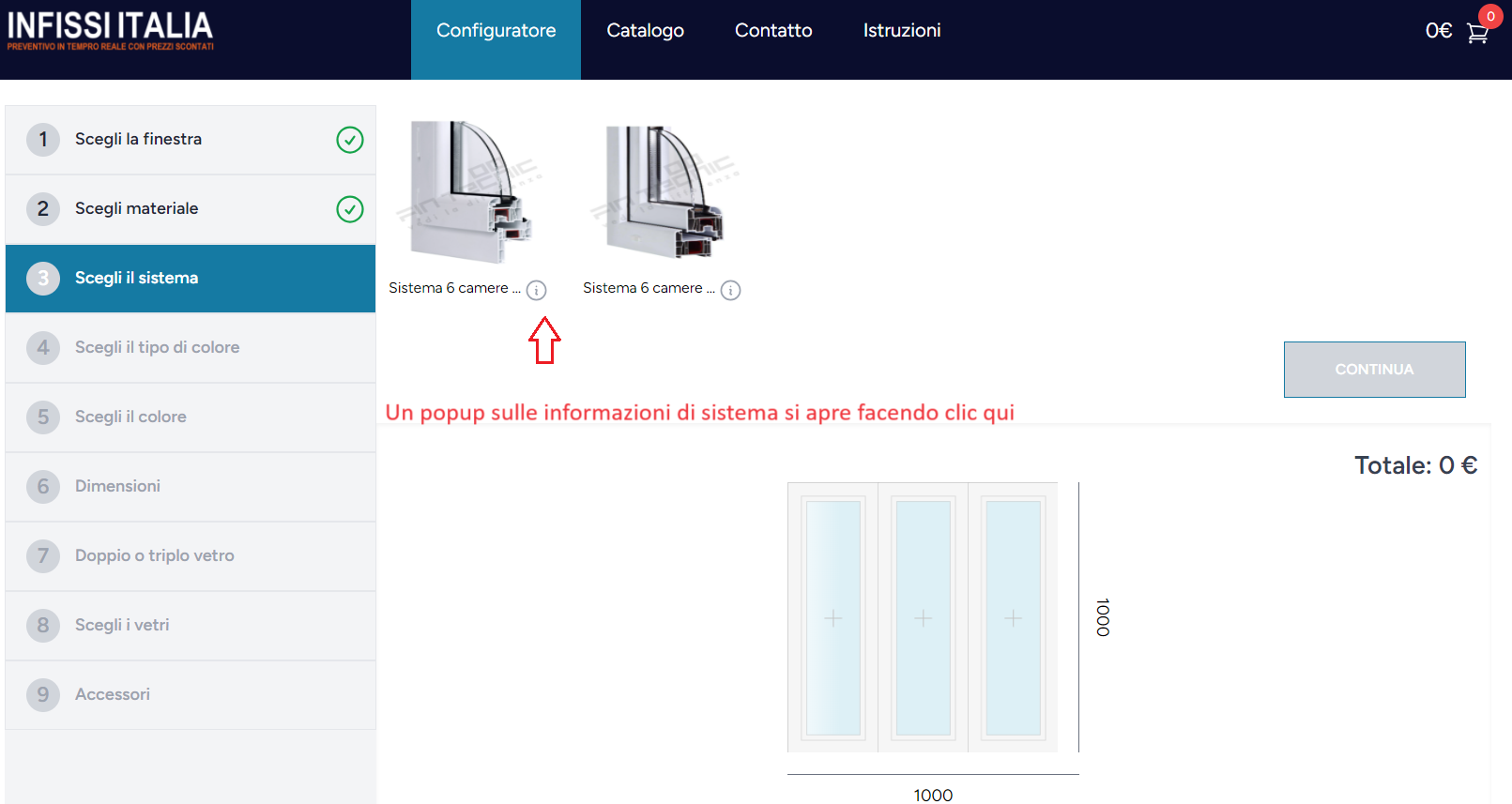The image size is (1512, 804).
Task: Click the Infissi Italia logo
Action: tap(111, 31)
